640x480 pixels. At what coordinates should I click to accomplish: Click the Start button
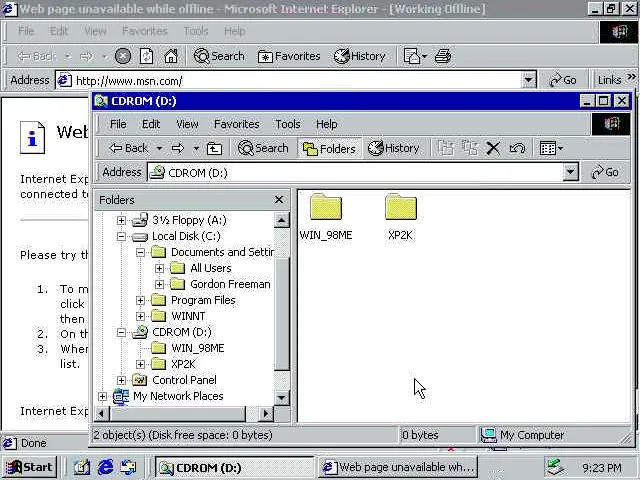tap(29, 467)
